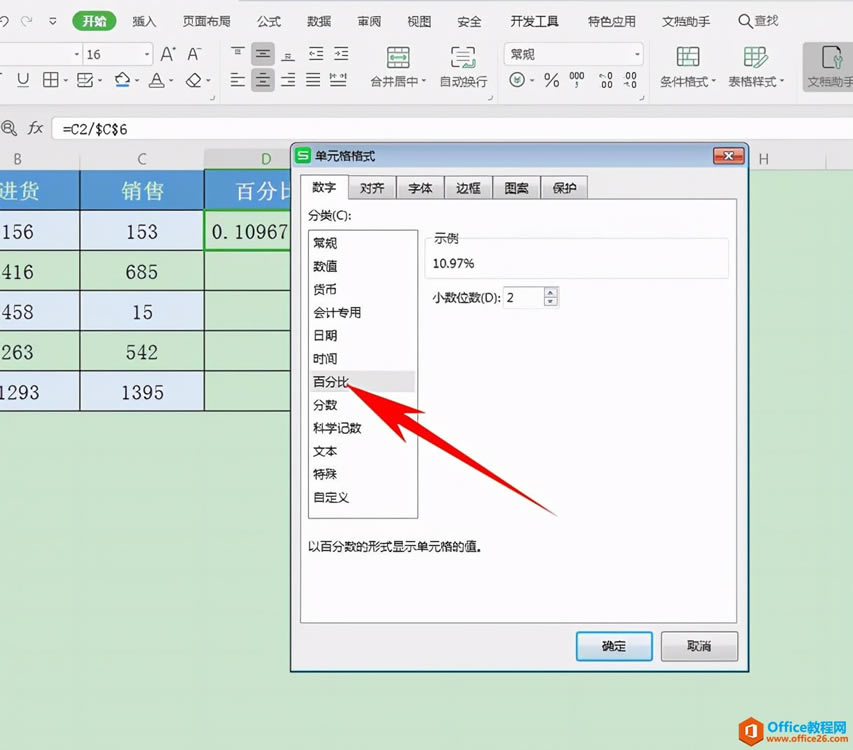
Task: Open the Data ribbon tab
Action: pos(319,21)
